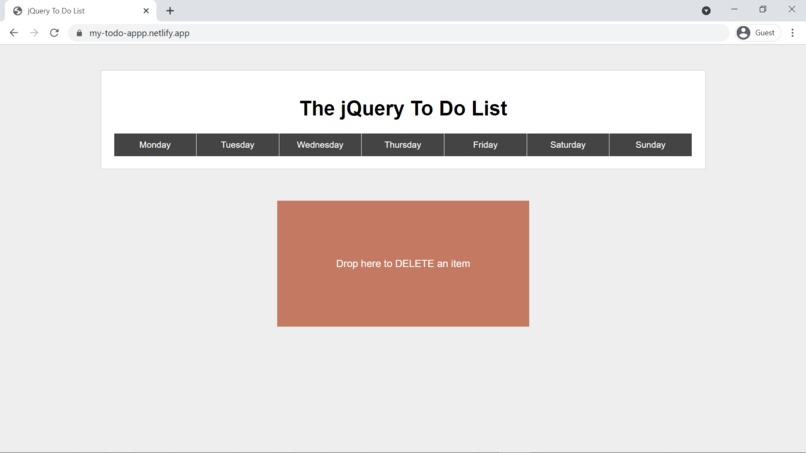Restore down the browser window
The width and height of the screenshot is (806, 453).
763,9
